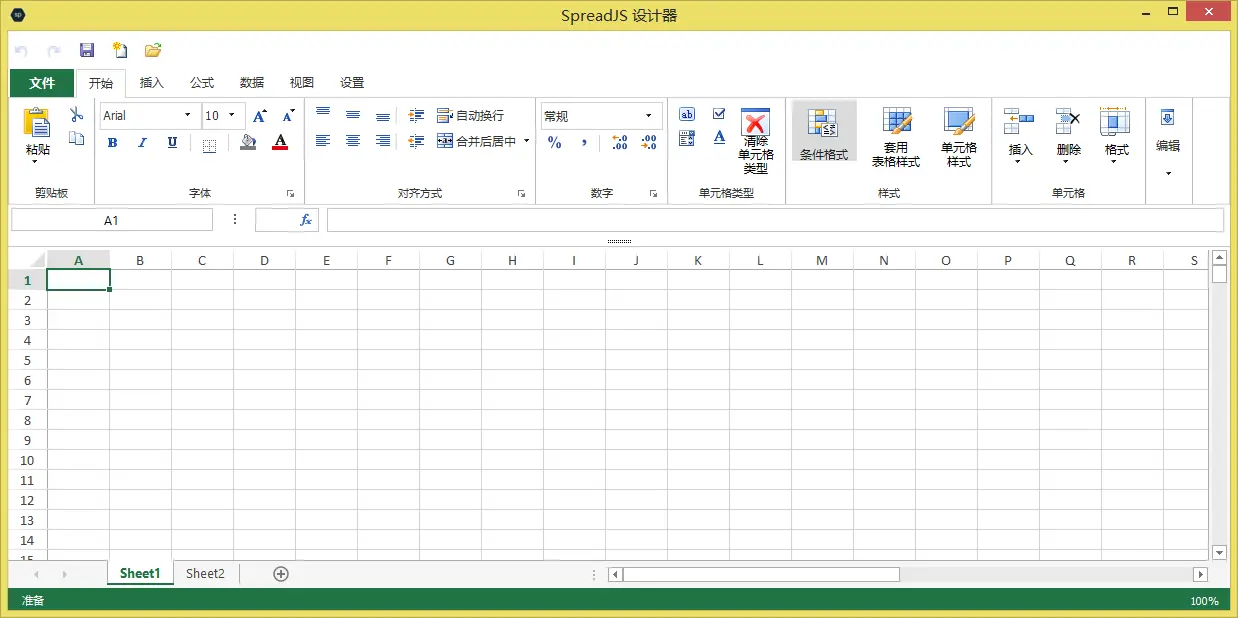Toggle underline formatting
The image size is (1238, 618).
[170, 142]
